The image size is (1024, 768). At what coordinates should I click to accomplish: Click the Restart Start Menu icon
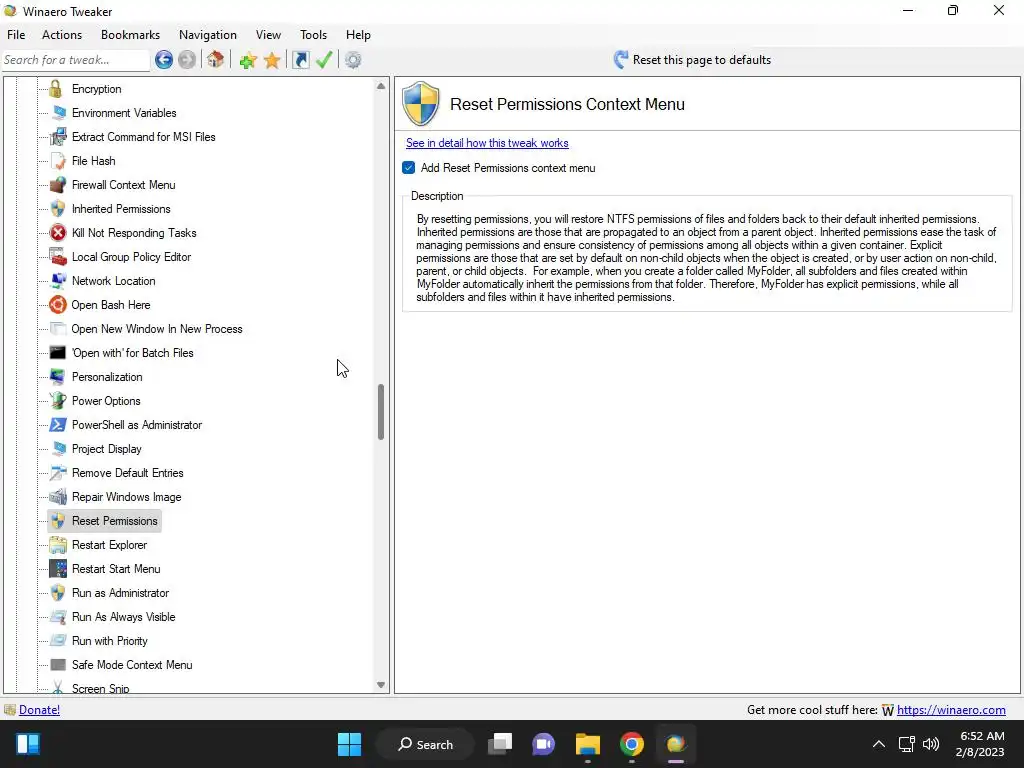[x=58, y=569]
